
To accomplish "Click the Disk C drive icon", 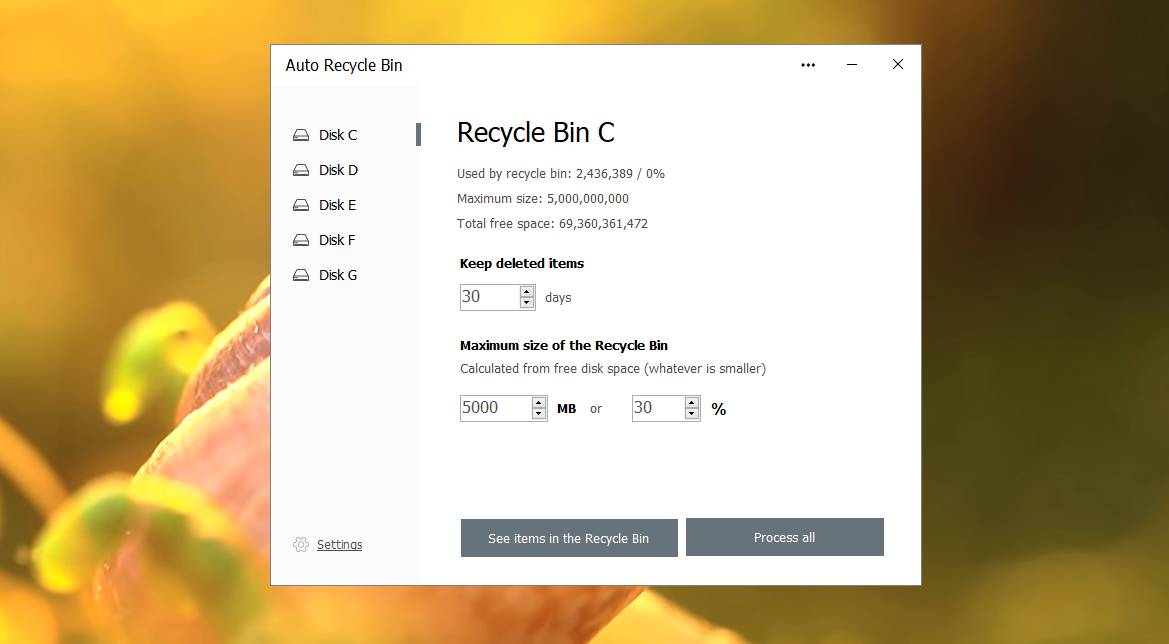I will coord(300,136).
